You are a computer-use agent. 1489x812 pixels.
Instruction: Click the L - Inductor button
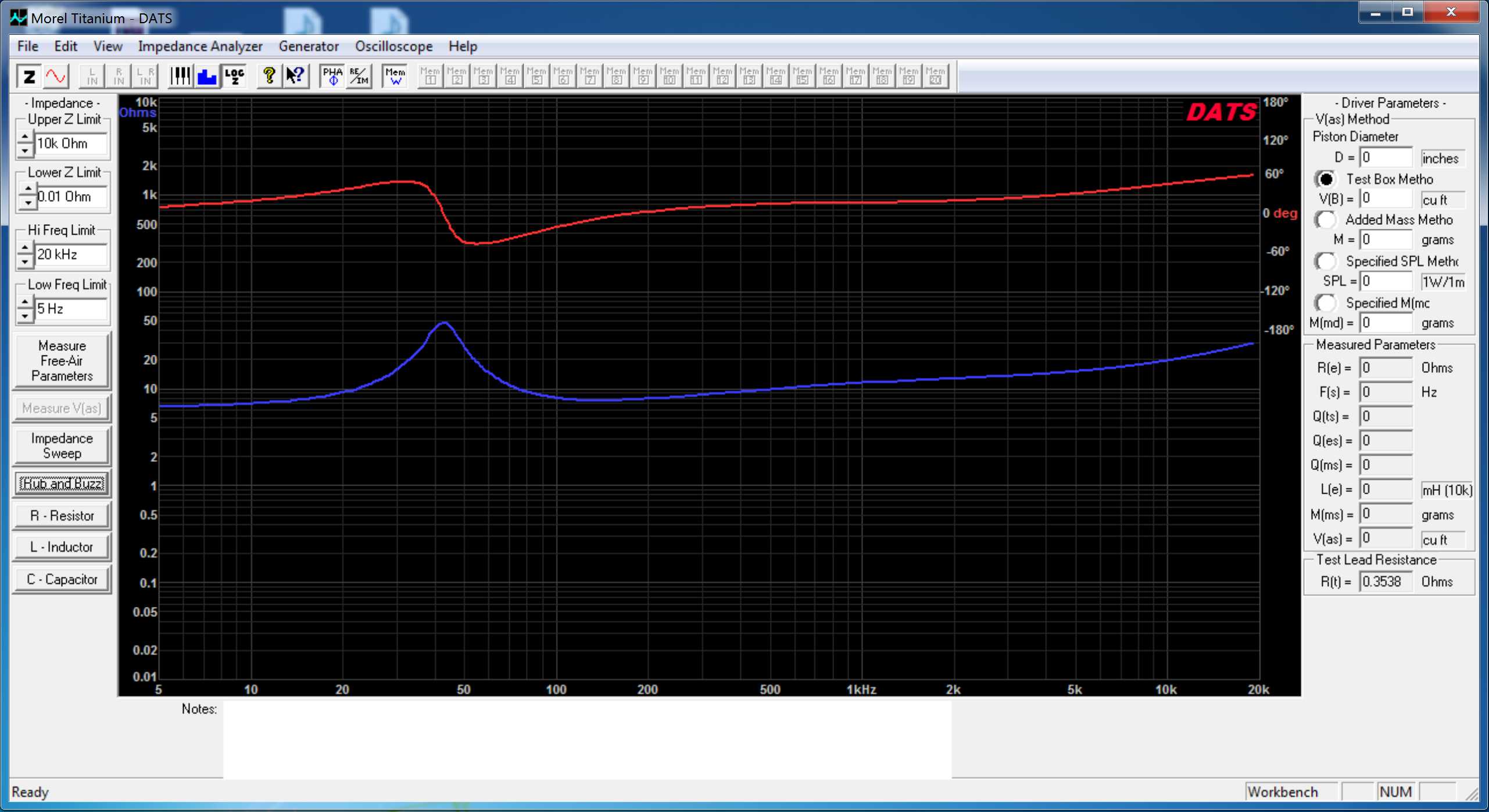click(62, 547)
